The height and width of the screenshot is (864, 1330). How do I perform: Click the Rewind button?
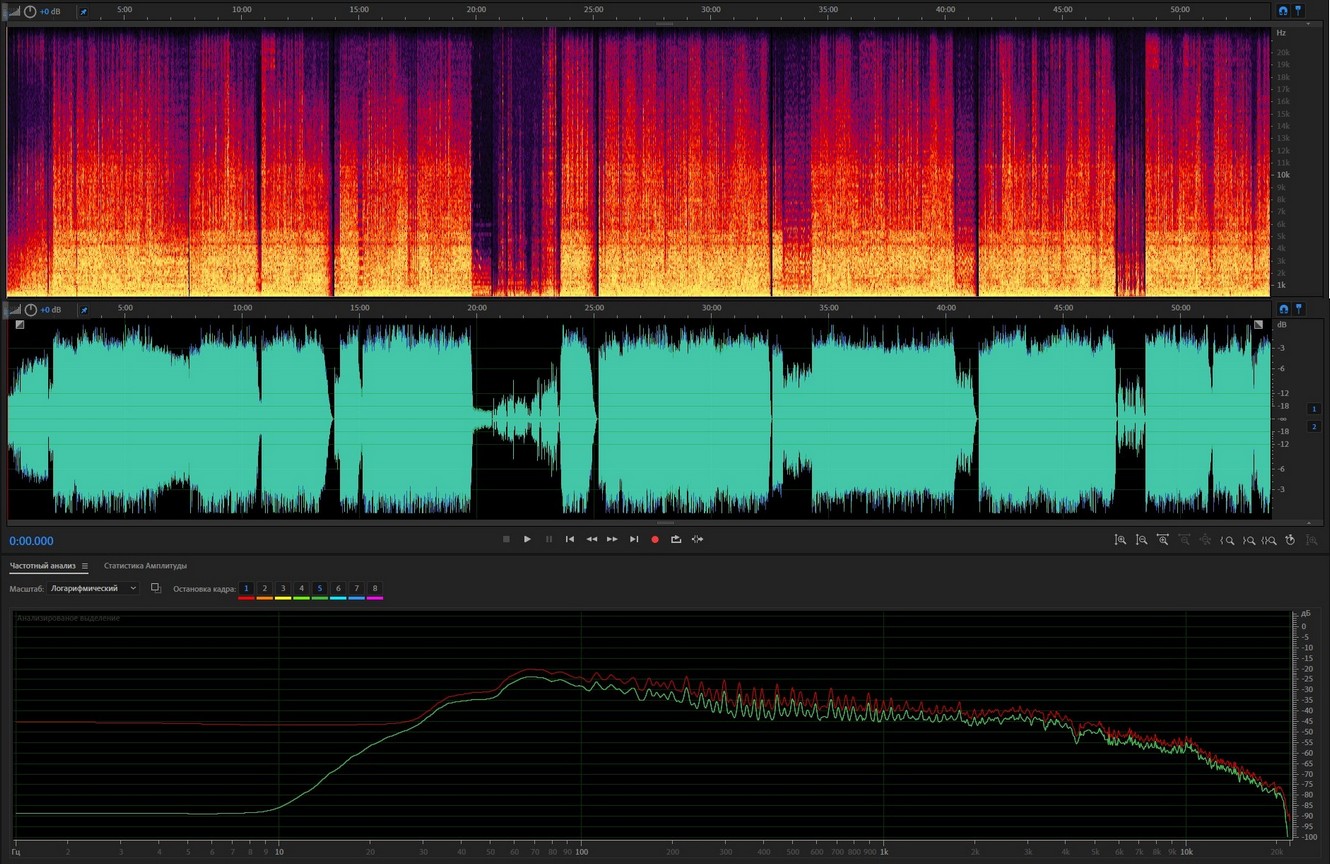click(591, 539)
